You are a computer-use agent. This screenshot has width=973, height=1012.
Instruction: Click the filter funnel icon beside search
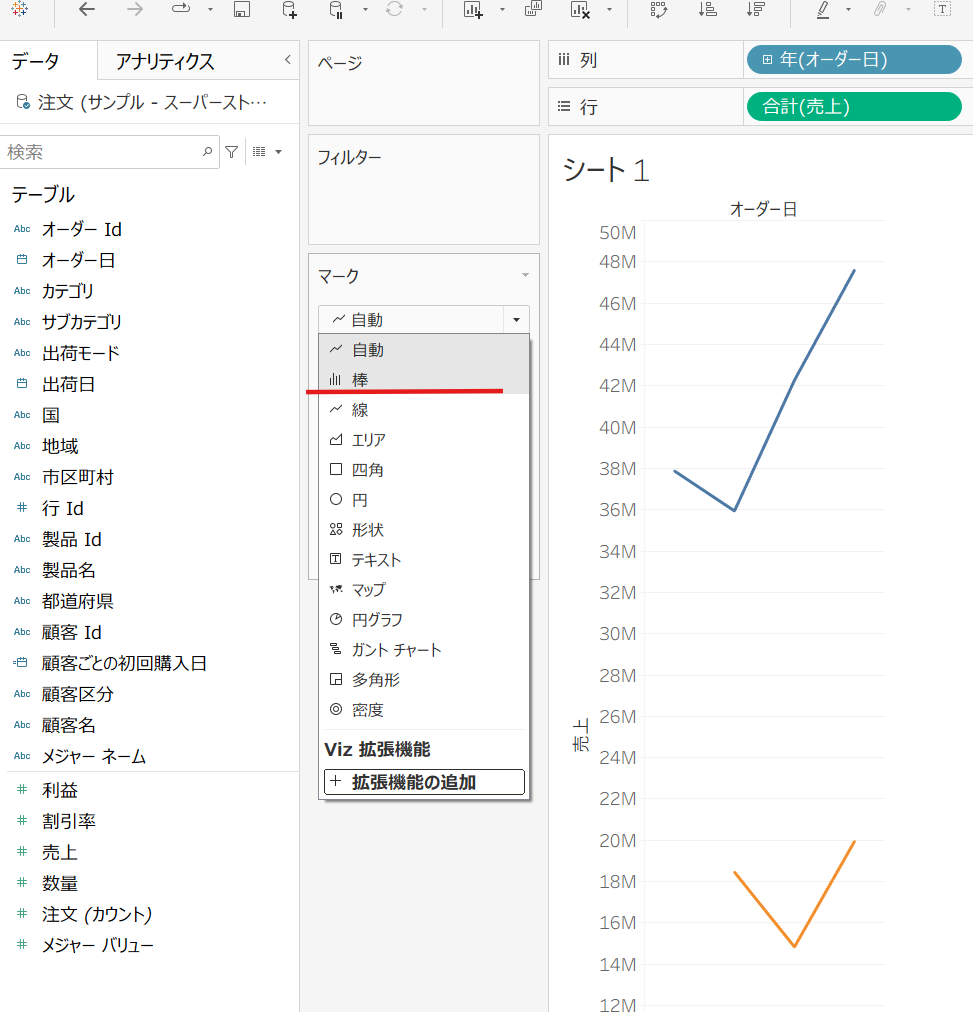tap(232, 152)
